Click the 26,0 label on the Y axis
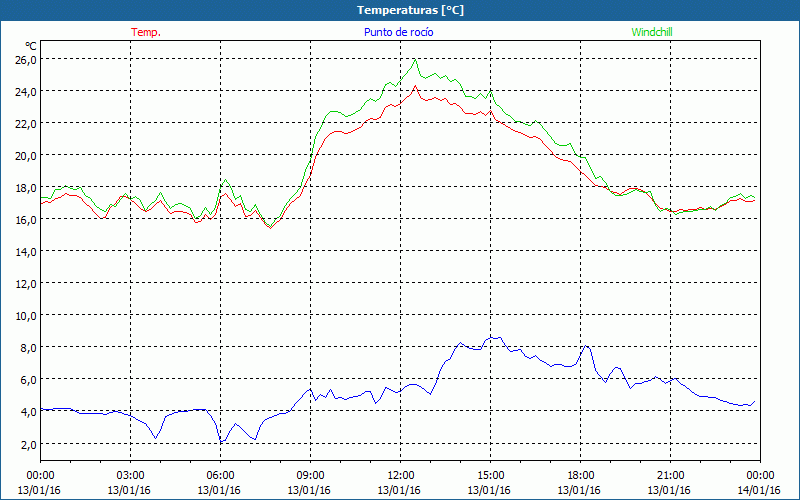 (x=24, y=59)
